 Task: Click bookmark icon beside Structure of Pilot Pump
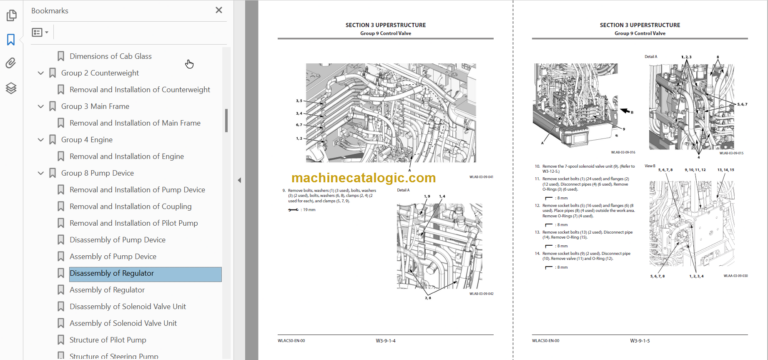pyautogui.click(x=61, y=340)
